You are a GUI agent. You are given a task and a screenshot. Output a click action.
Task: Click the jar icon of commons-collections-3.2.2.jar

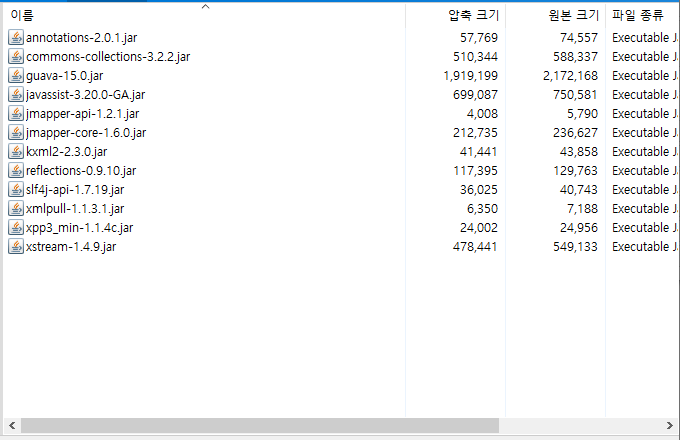coord(16,56)
